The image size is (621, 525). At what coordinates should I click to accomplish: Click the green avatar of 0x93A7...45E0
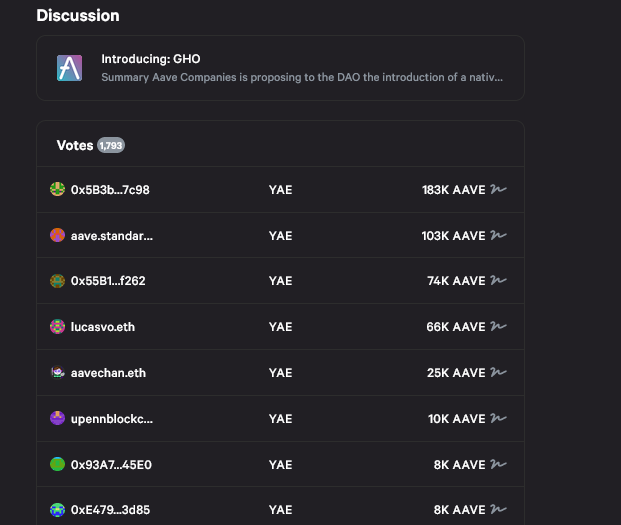[57, 464]
